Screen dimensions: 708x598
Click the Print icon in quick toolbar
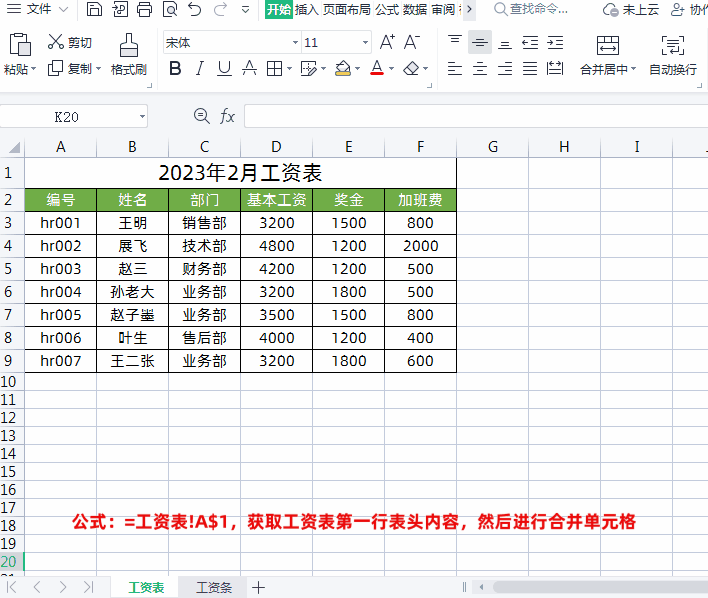point(144,9)
